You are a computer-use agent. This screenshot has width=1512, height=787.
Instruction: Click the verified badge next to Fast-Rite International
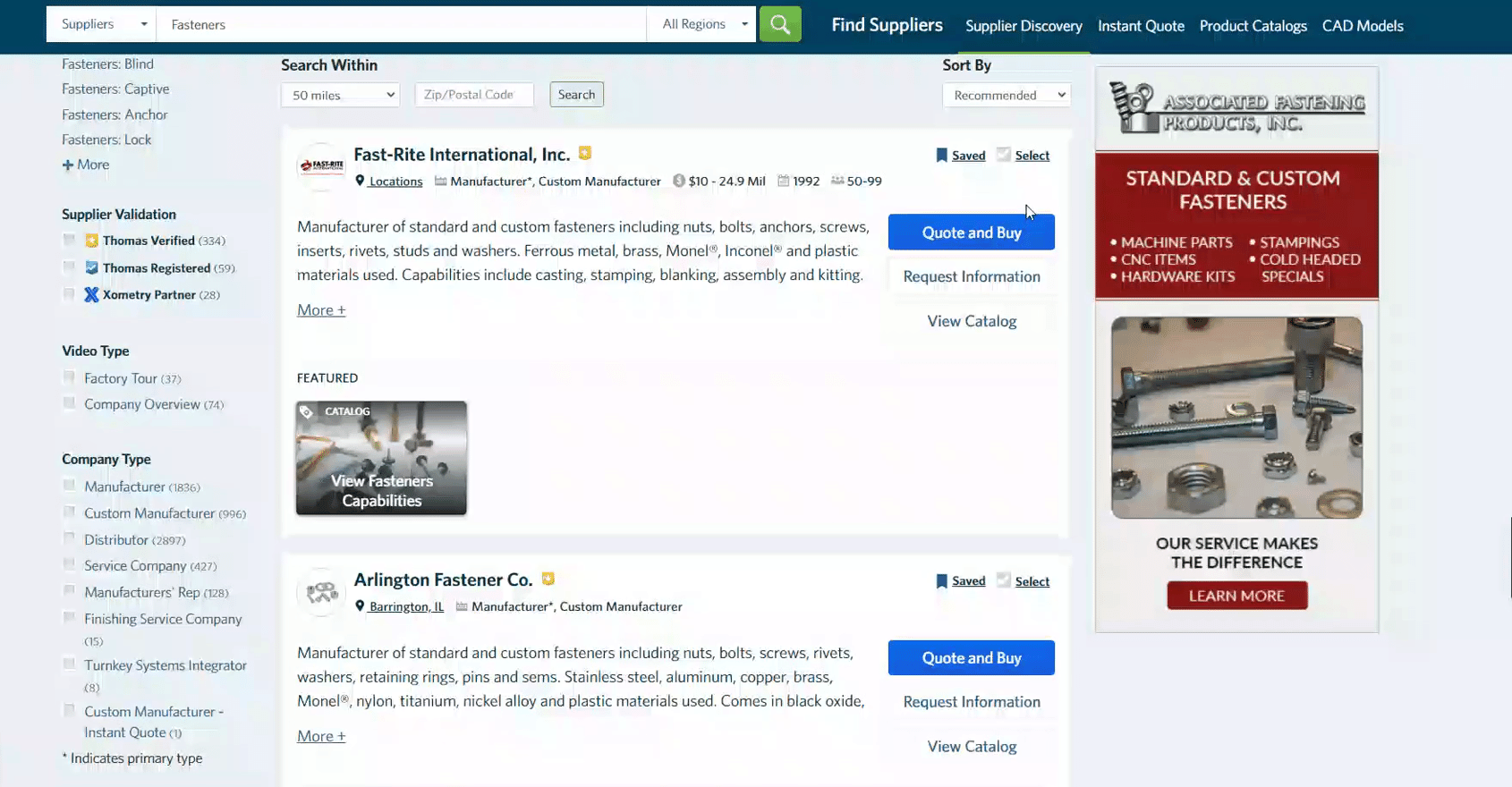point(585,153)
